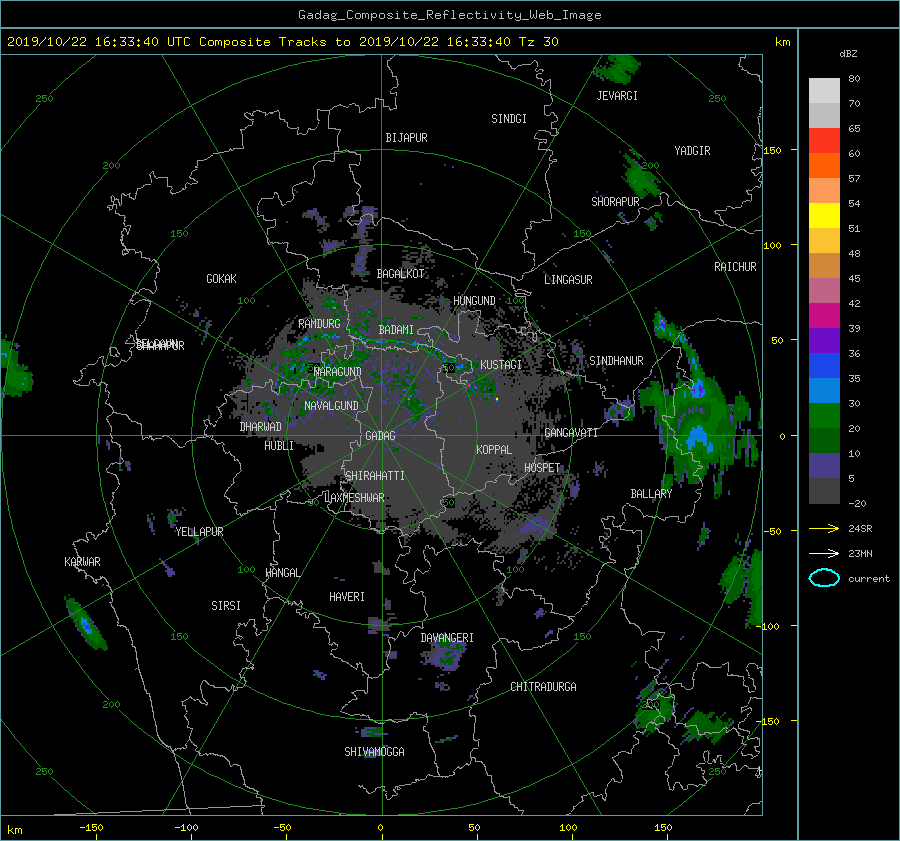Image resolution: width=900 pixels, height=841 pixels.
Task: Click the BIJAPUR city label
Action: coord(406,138)
